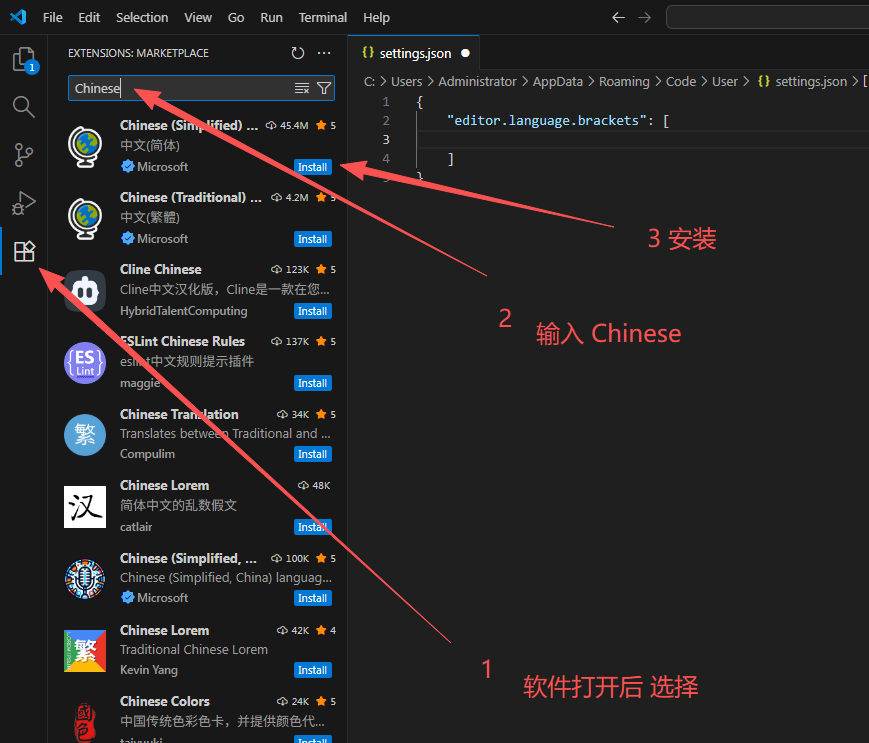The height and width of the screenshot is (743, 869).
Task: Select the ESLint Chinese Rules icon
Action: 85,363
